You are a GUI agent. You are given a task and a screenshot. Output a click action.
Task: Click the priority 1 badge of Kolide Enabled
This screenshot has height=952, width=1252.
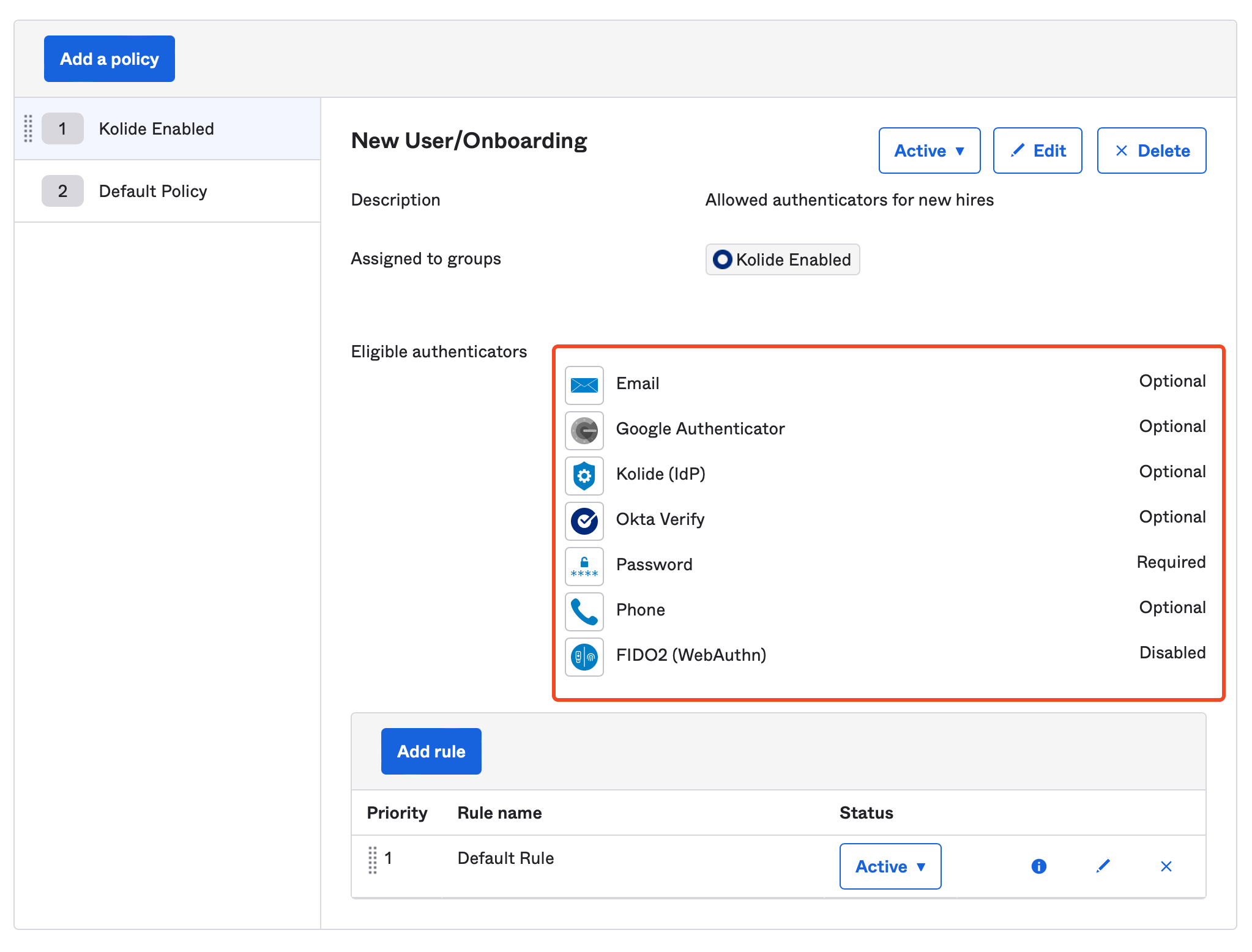pos(62,128)
